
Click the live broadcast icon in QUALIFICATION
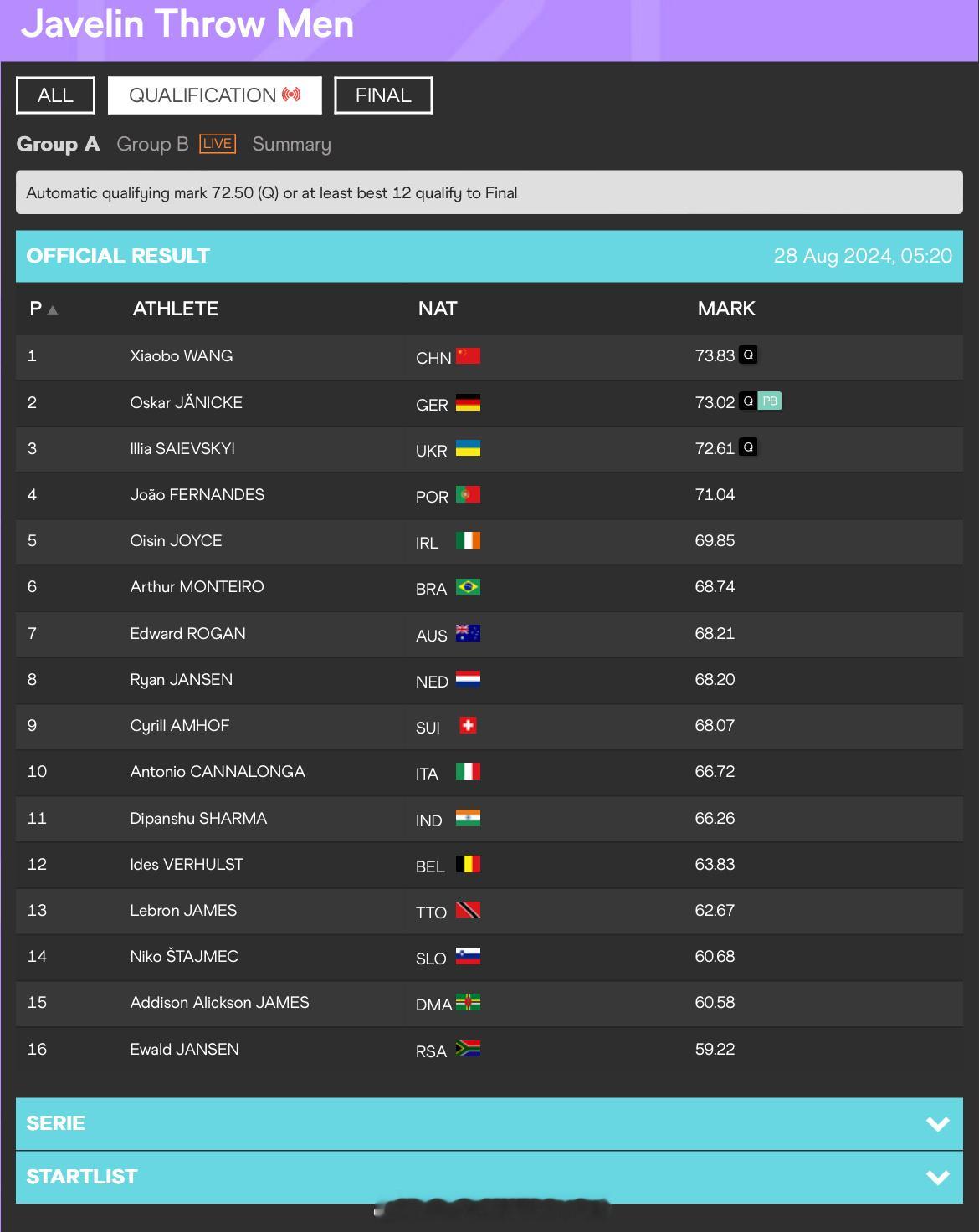291,95
